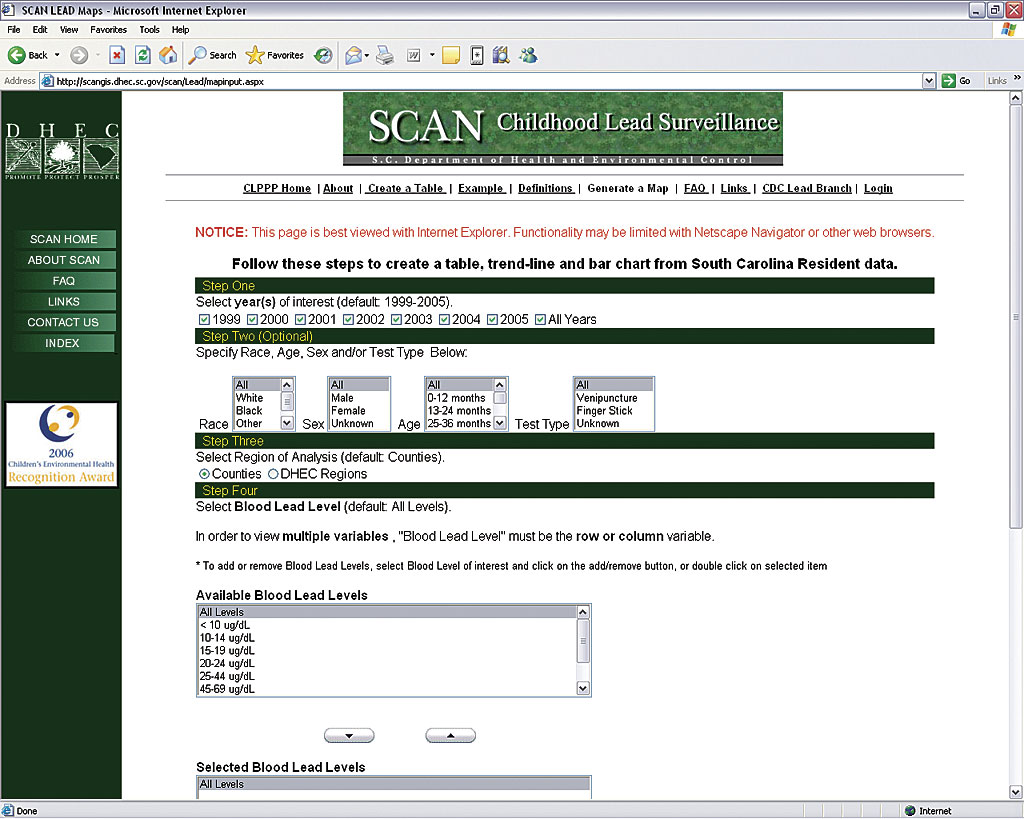Open the View menu

click(69, 29)
